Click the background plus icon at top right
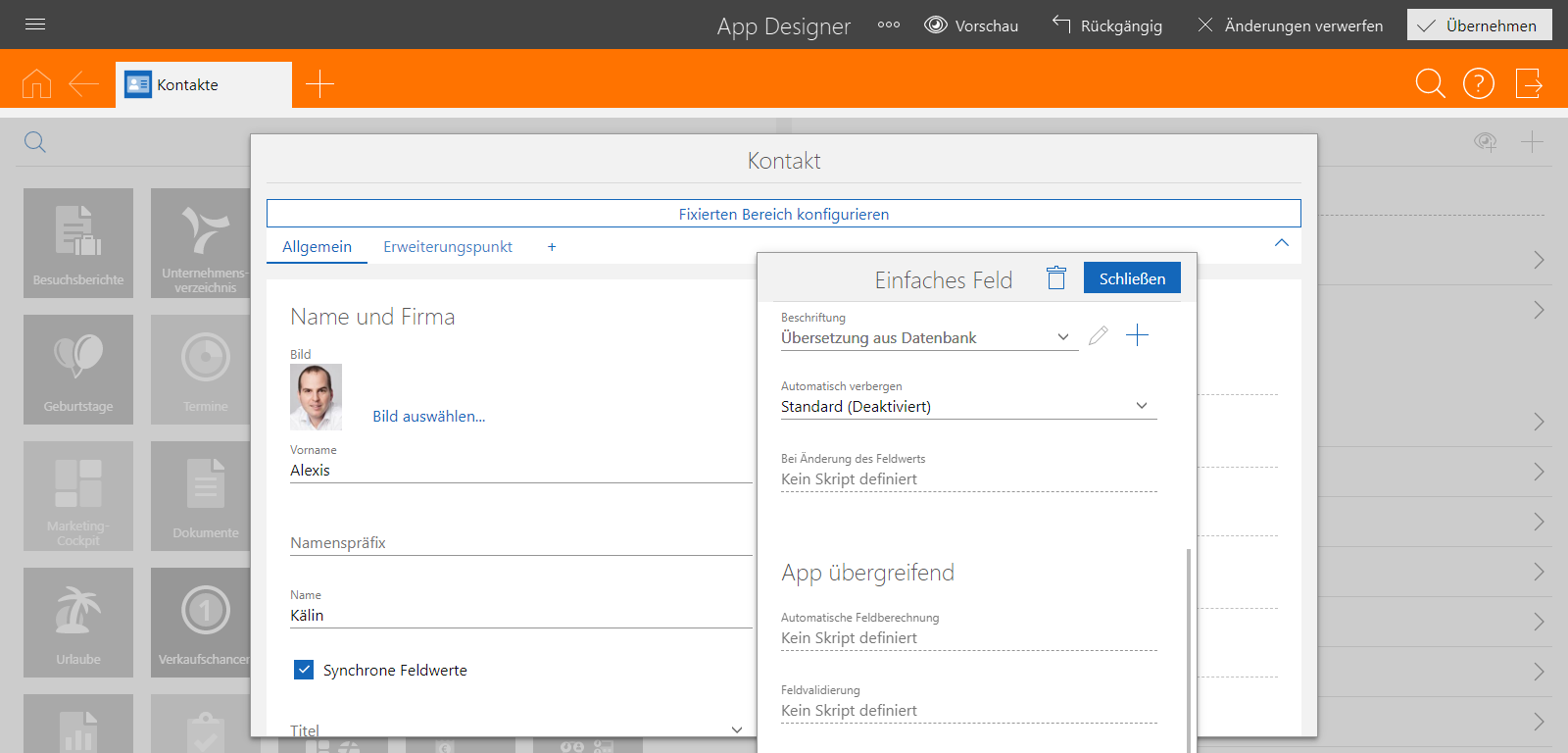Image resolution: width=1568 pixels, height=753 pixels. point(1532,142)
